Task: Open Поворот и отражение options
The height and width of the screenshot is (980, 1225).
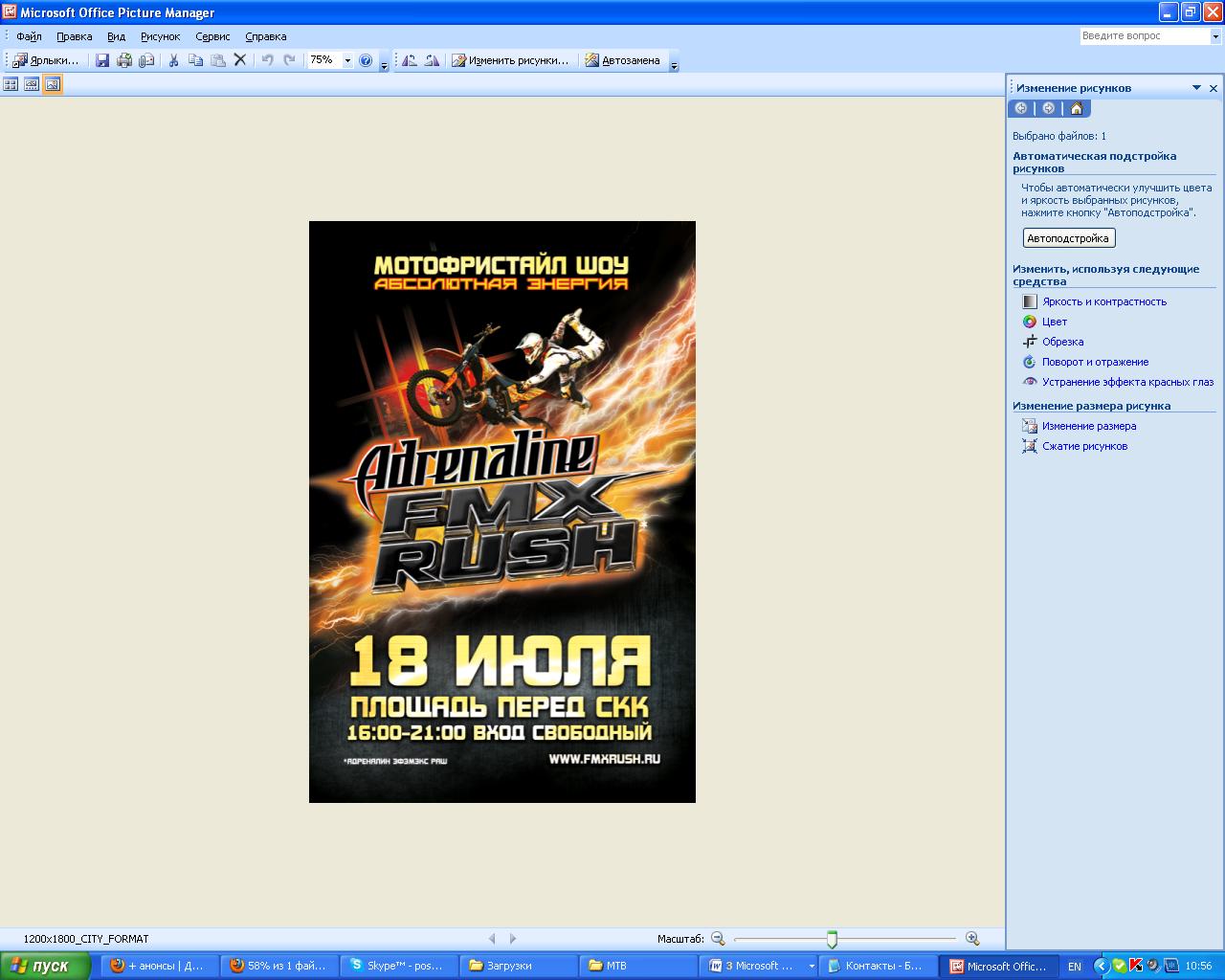Action: pos(1096,362)
